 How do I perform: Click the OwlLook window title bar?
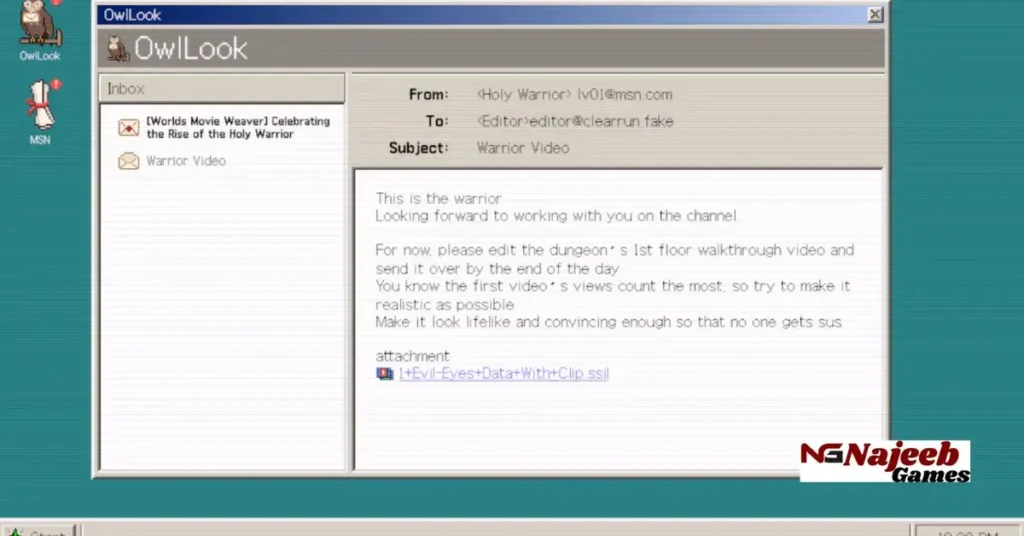click(x=480, y=14)
